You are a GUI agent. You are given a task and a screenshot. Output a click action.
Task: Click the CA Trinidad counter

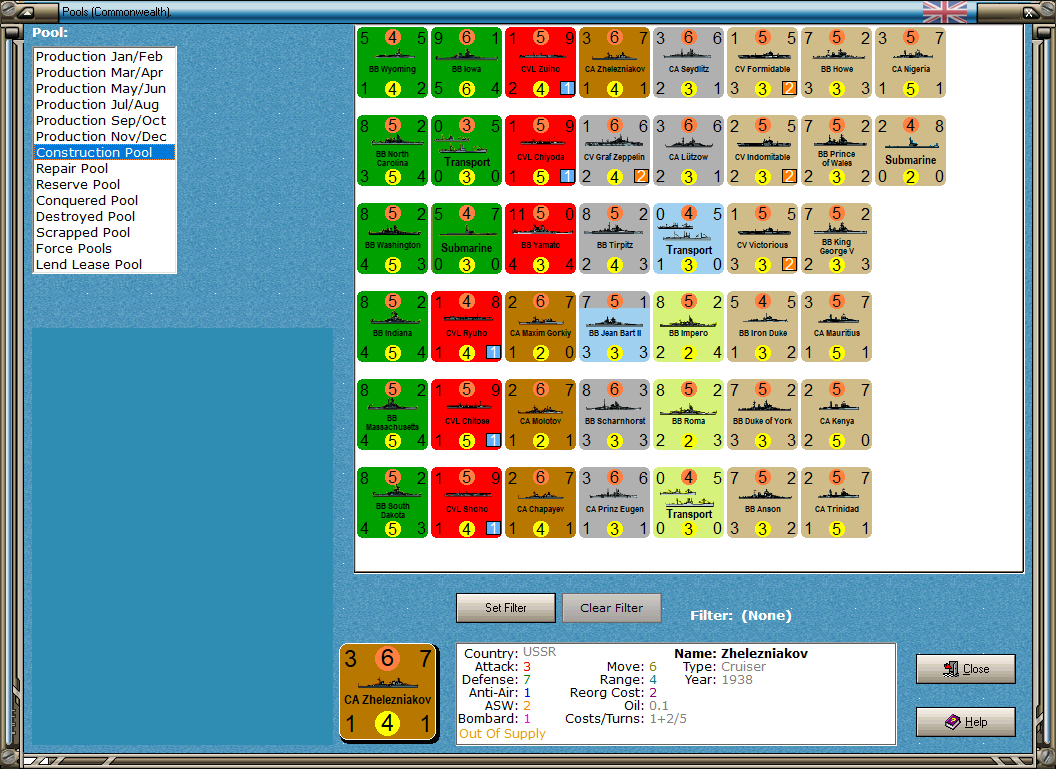coord(837,503)
